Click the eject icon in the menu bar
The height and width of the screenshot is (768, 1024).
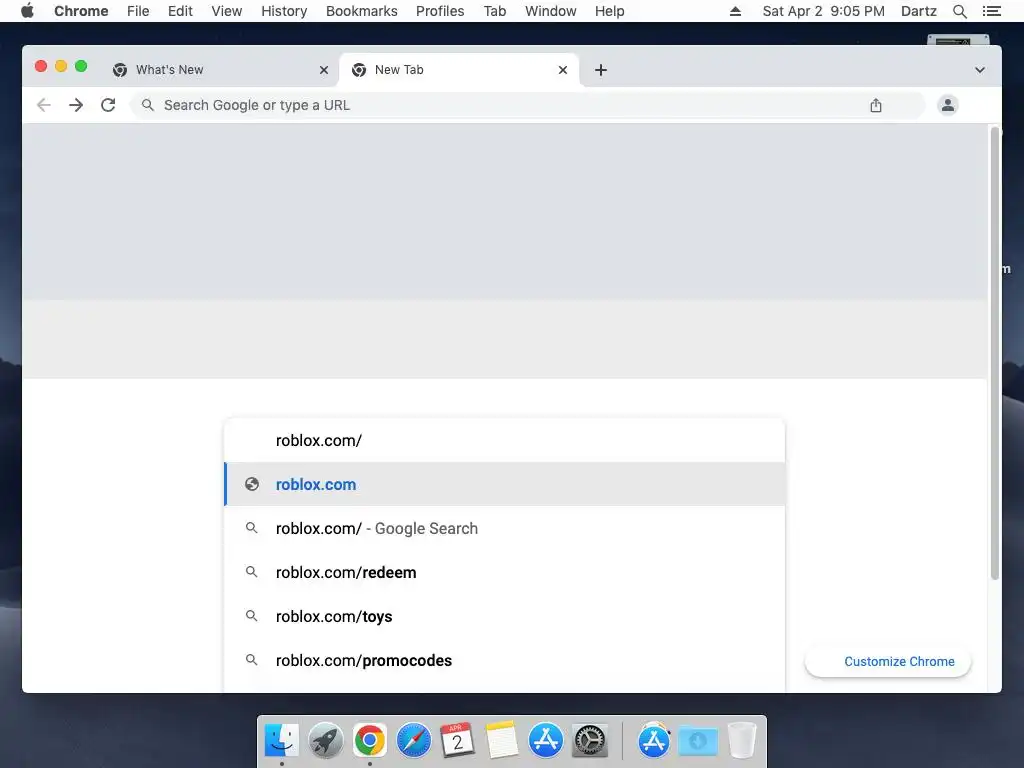pos(735,11)
